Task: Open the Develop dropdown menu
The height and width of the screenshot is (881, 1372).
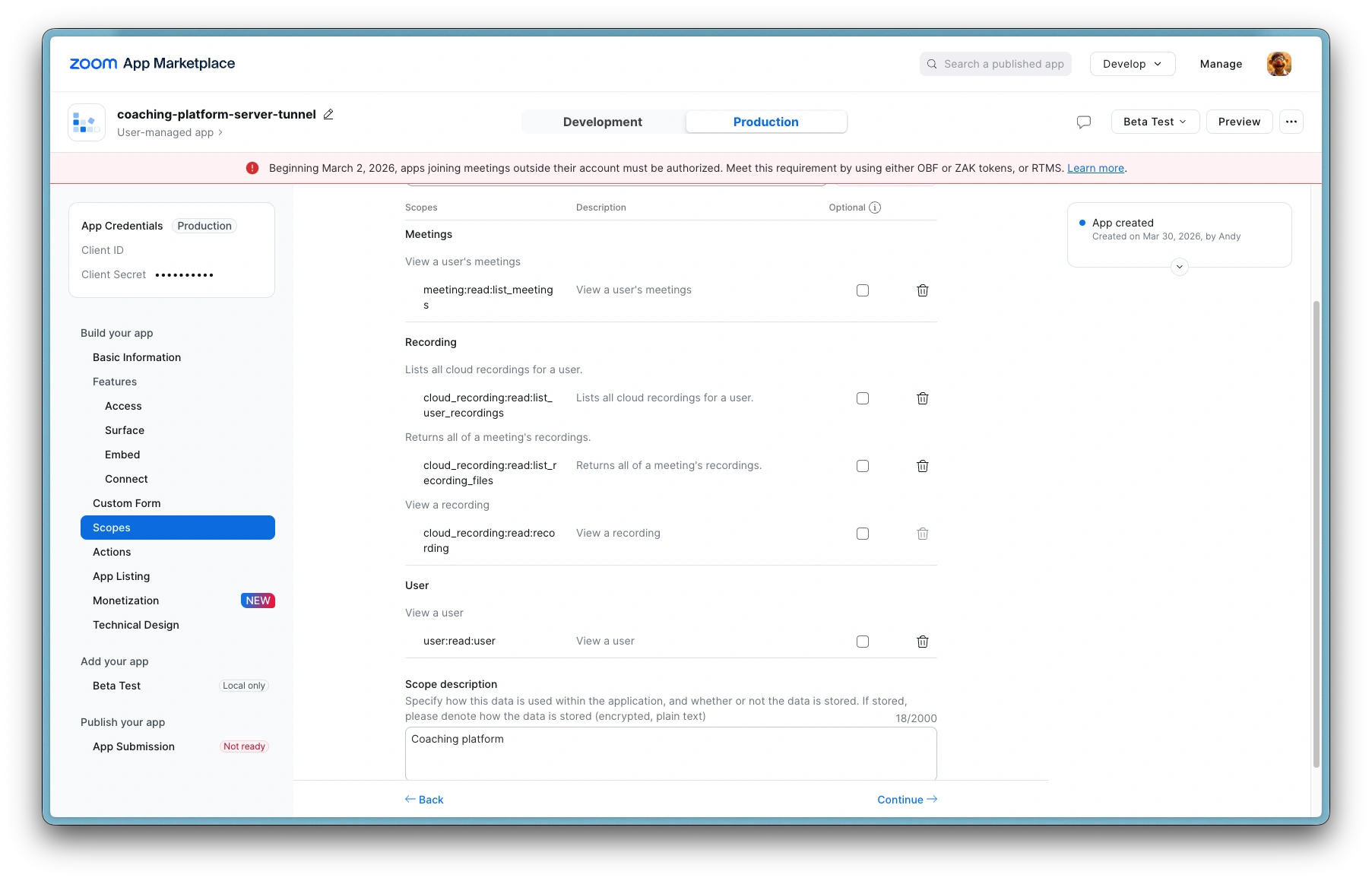Action: 1132,64
